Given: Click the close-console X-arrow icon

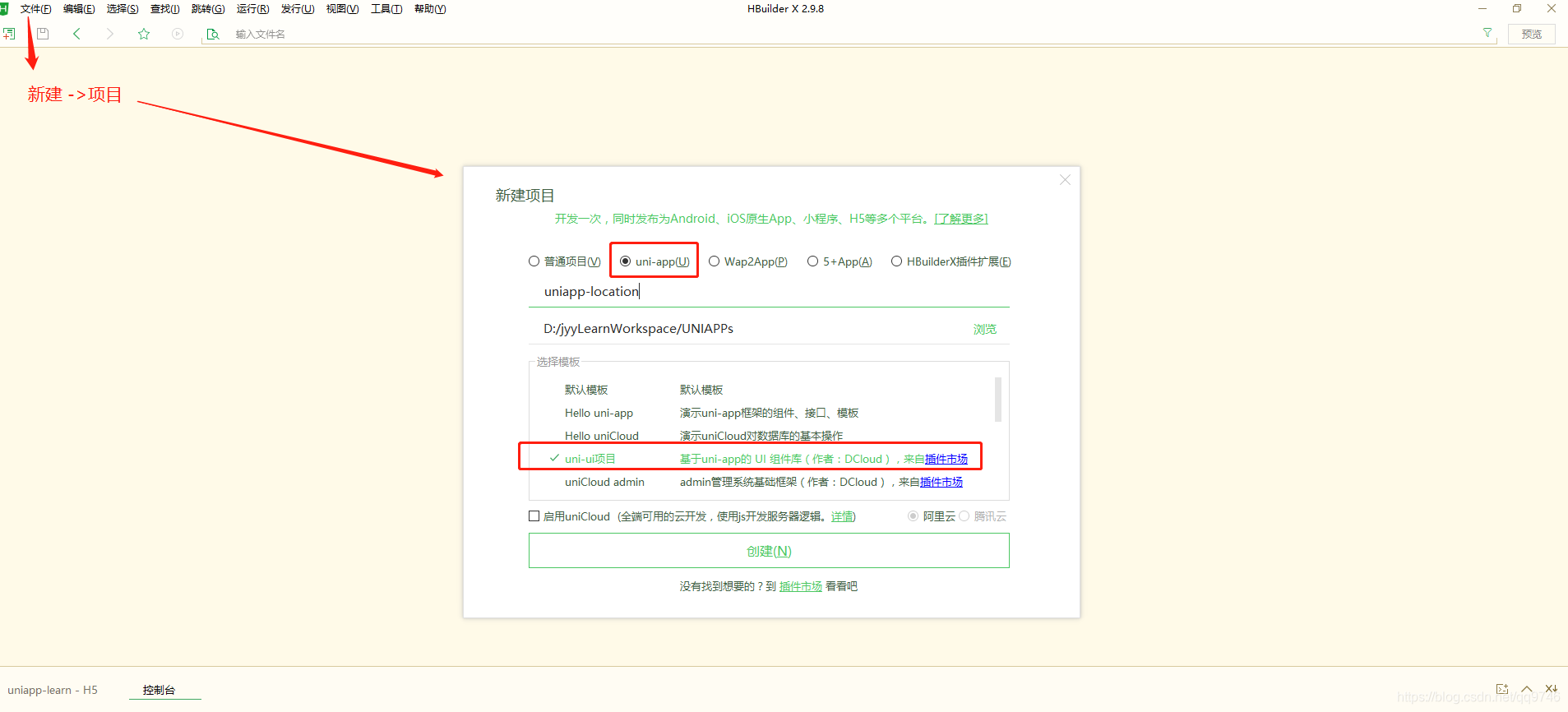Looking at the screenshot, I should pyautogui.click(x=1552, y=689).
